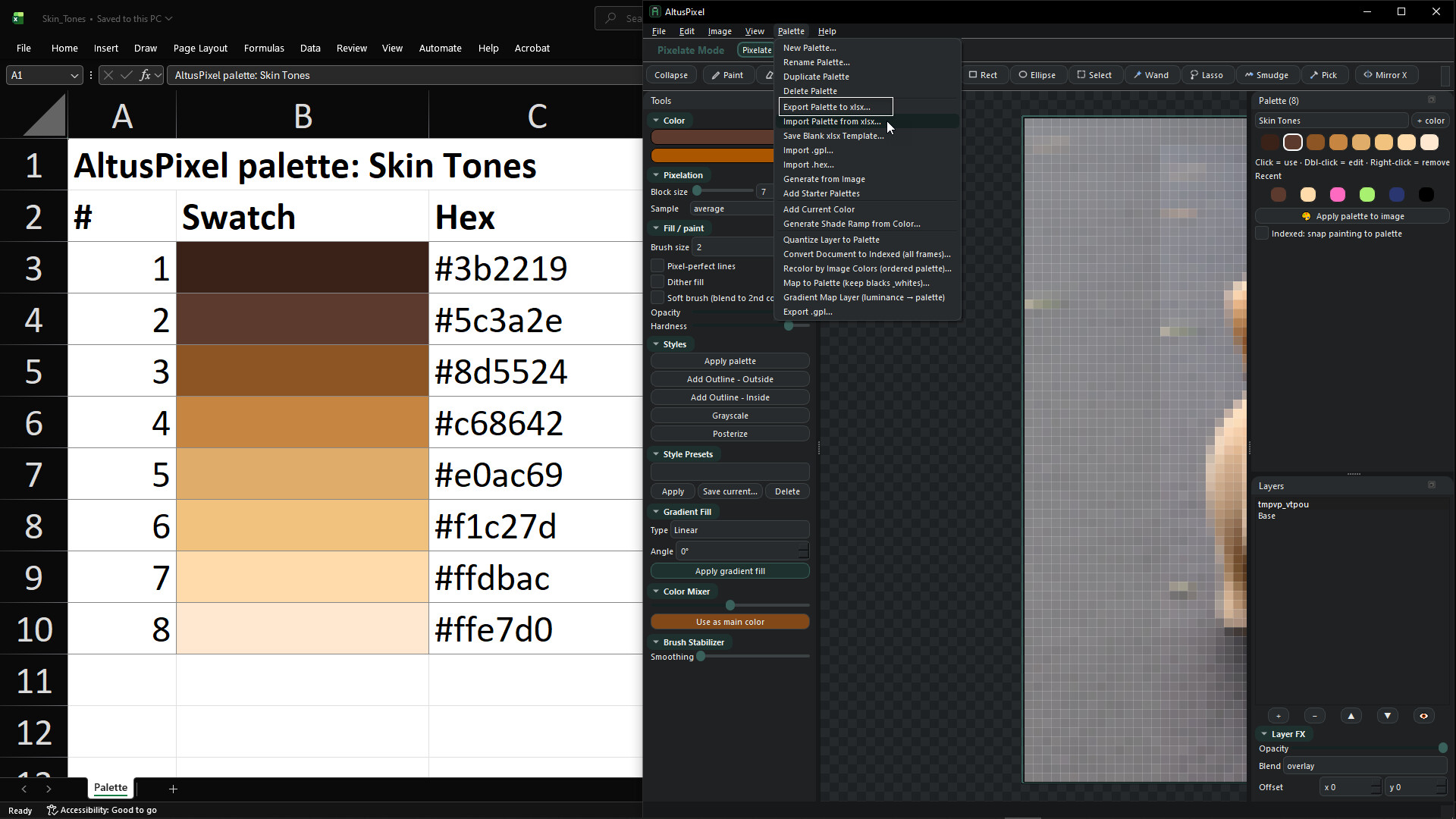Viewport: 1456px width, 819px height.
Task: Click the Excel select-all corner triangle
Action: (45, 116)
